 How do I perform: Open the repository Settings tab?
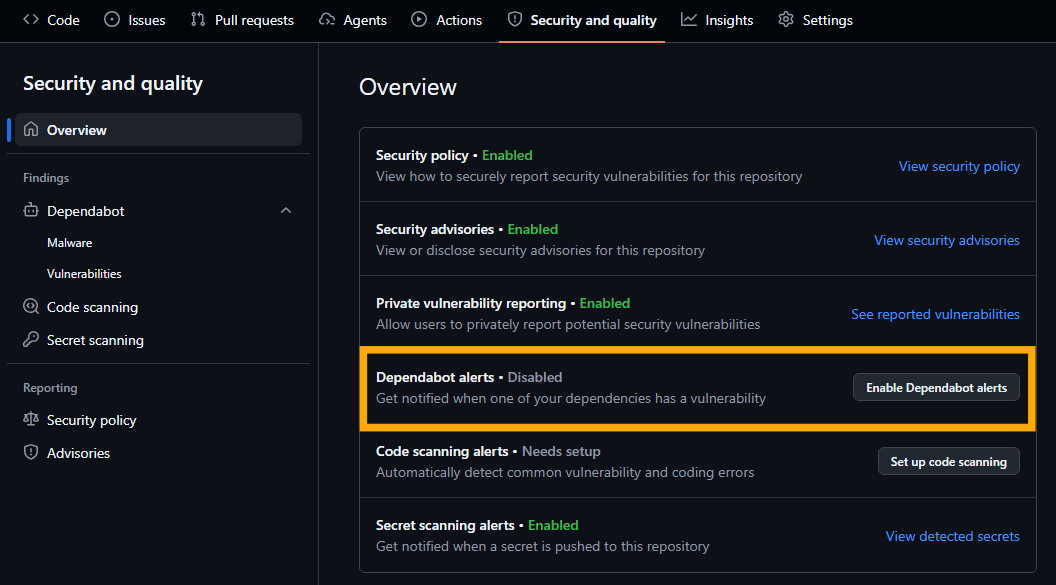pyautogui.click(x=816, y=20)
